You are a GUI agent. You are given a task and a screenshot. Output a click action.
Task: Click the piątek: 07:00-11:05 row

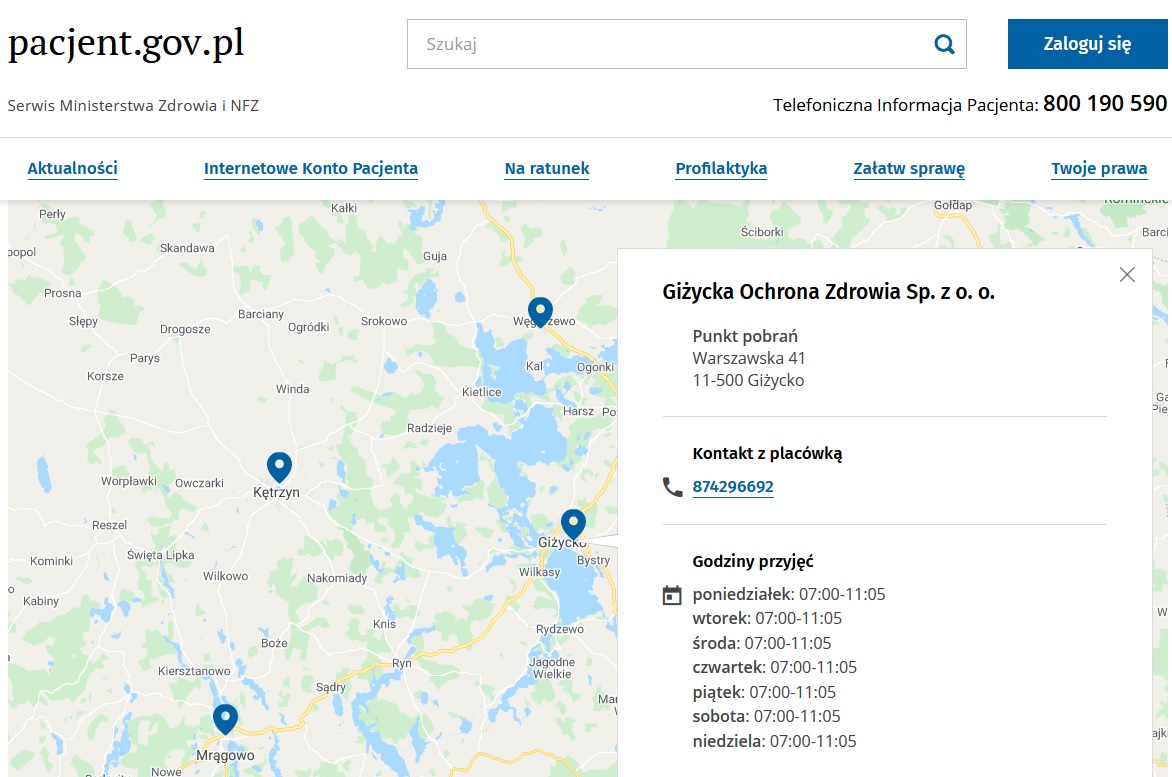coord(764,692)
